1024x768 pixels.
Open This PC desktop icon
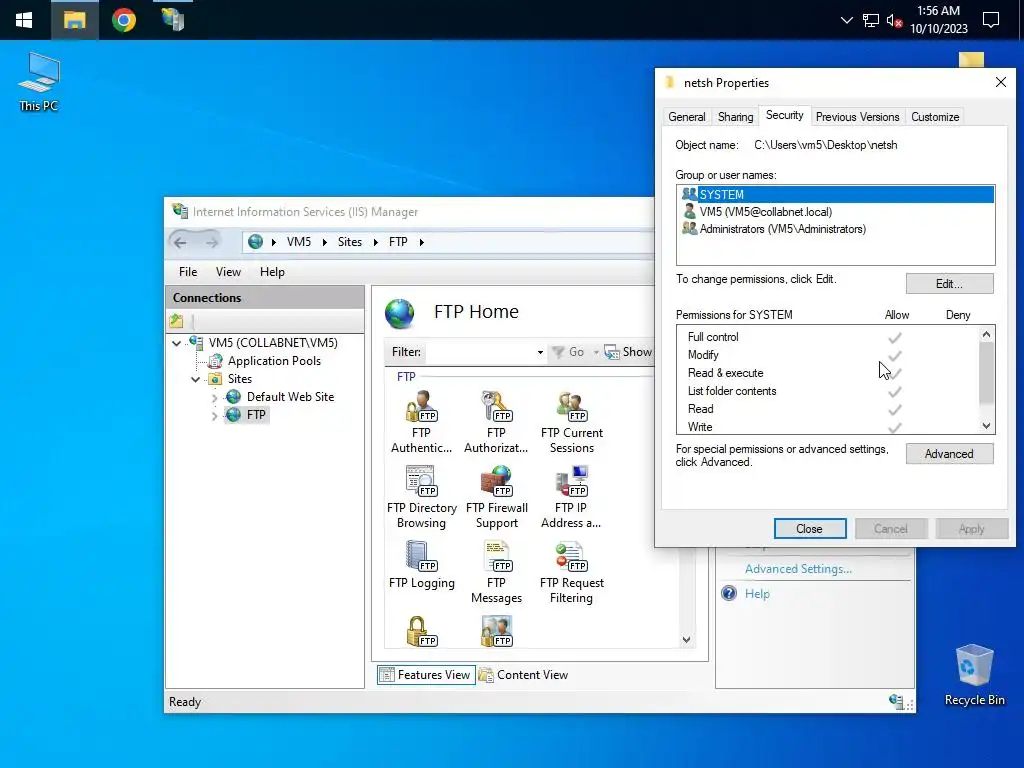pos(39,82)
